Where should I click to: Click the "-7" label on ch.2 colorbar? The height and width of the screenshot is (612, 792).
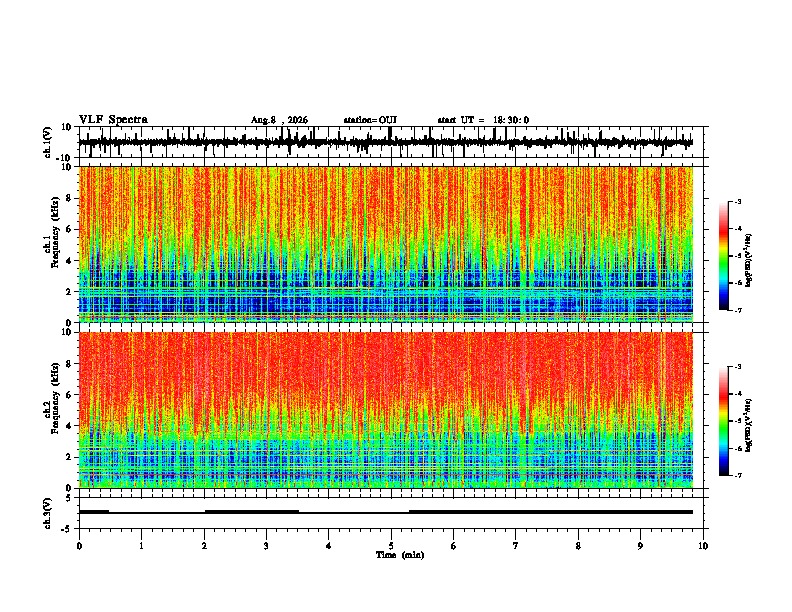coord(738,476)
